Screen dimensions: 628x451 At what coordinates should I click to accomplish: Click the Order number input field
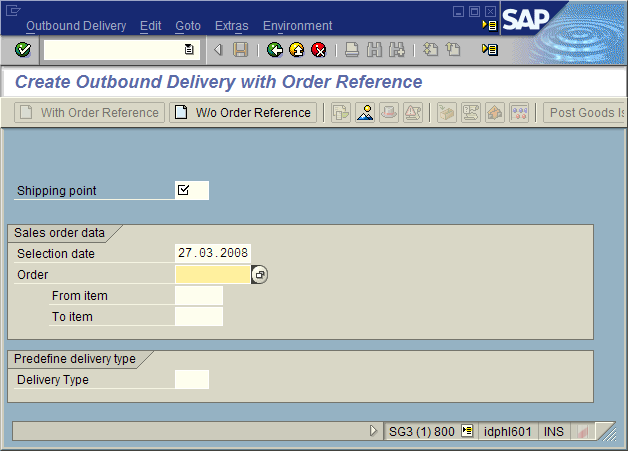click(x=213, y=274)
